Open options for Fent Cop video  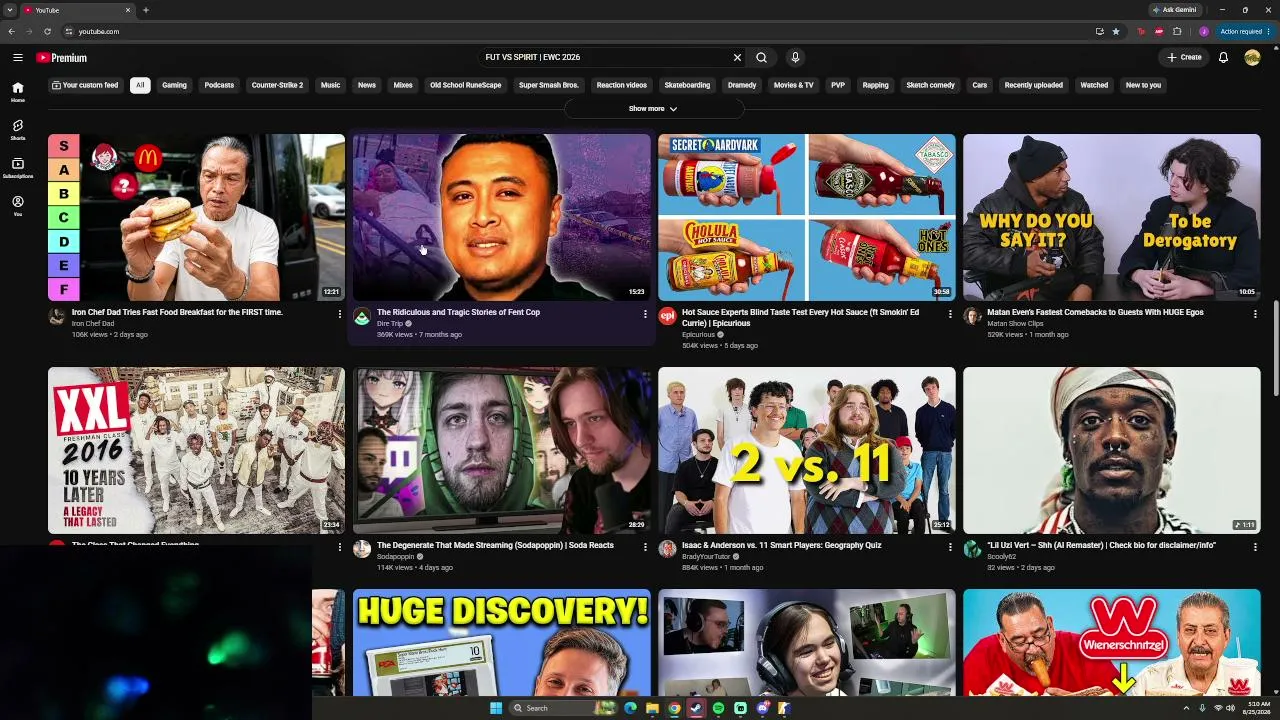645,314
